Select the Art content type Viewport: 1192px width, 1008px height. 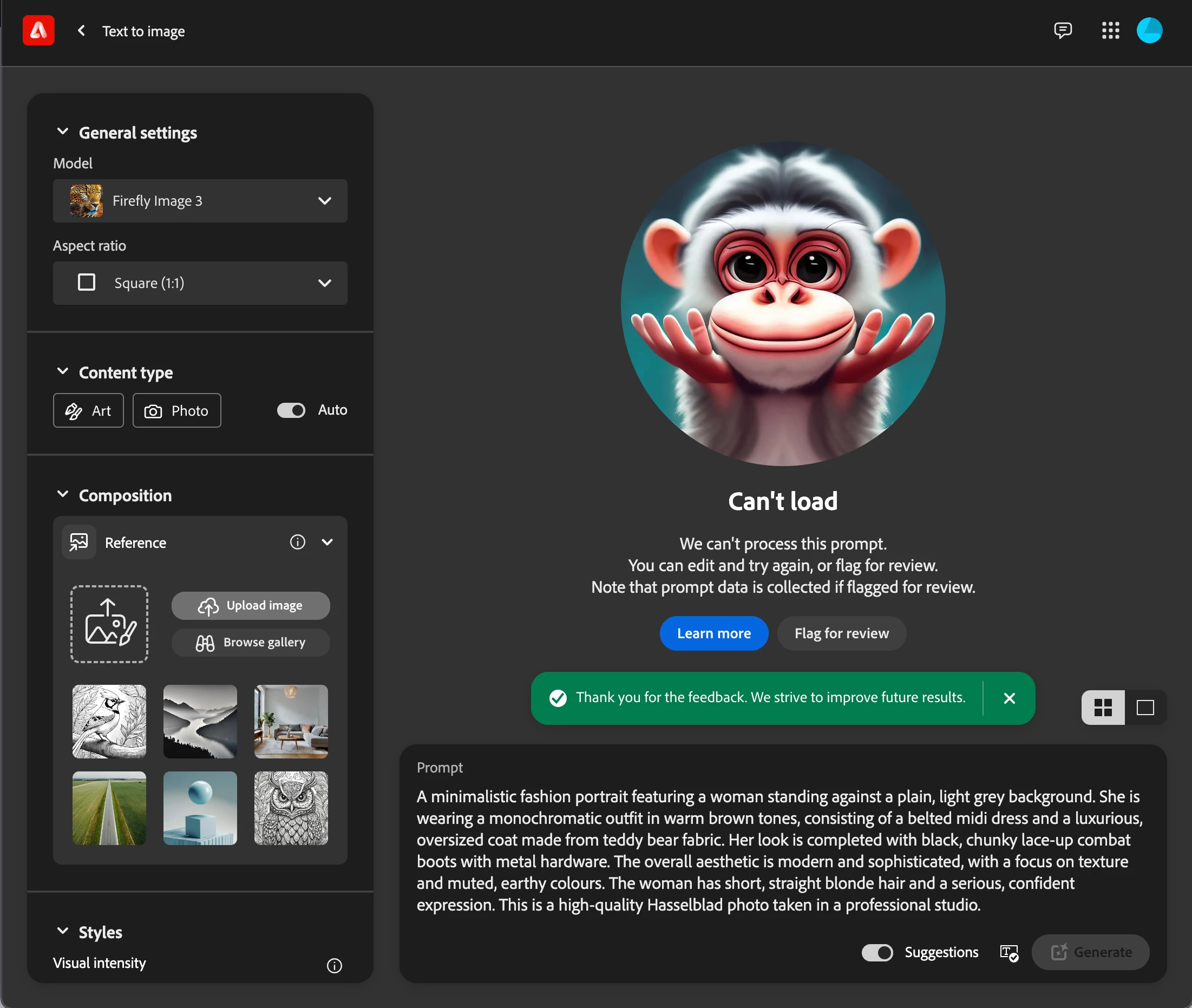coord(88,410)
